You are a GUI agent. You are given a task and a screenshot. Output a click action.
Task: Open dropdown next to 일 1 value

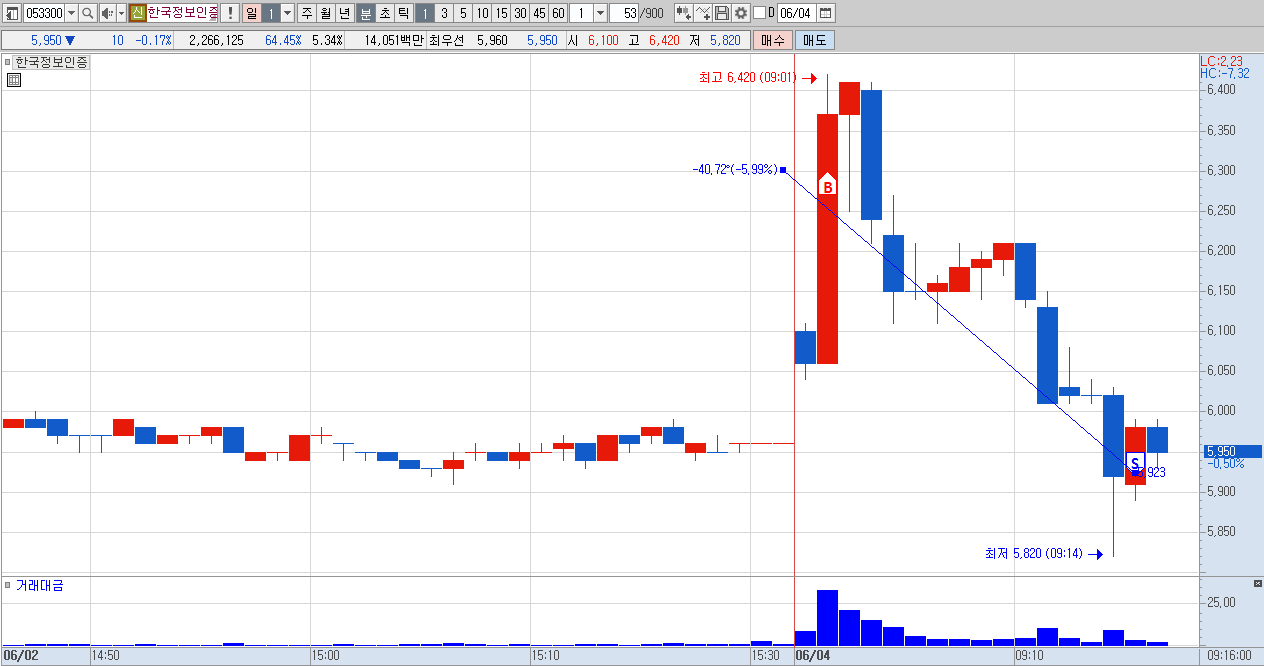288,13
